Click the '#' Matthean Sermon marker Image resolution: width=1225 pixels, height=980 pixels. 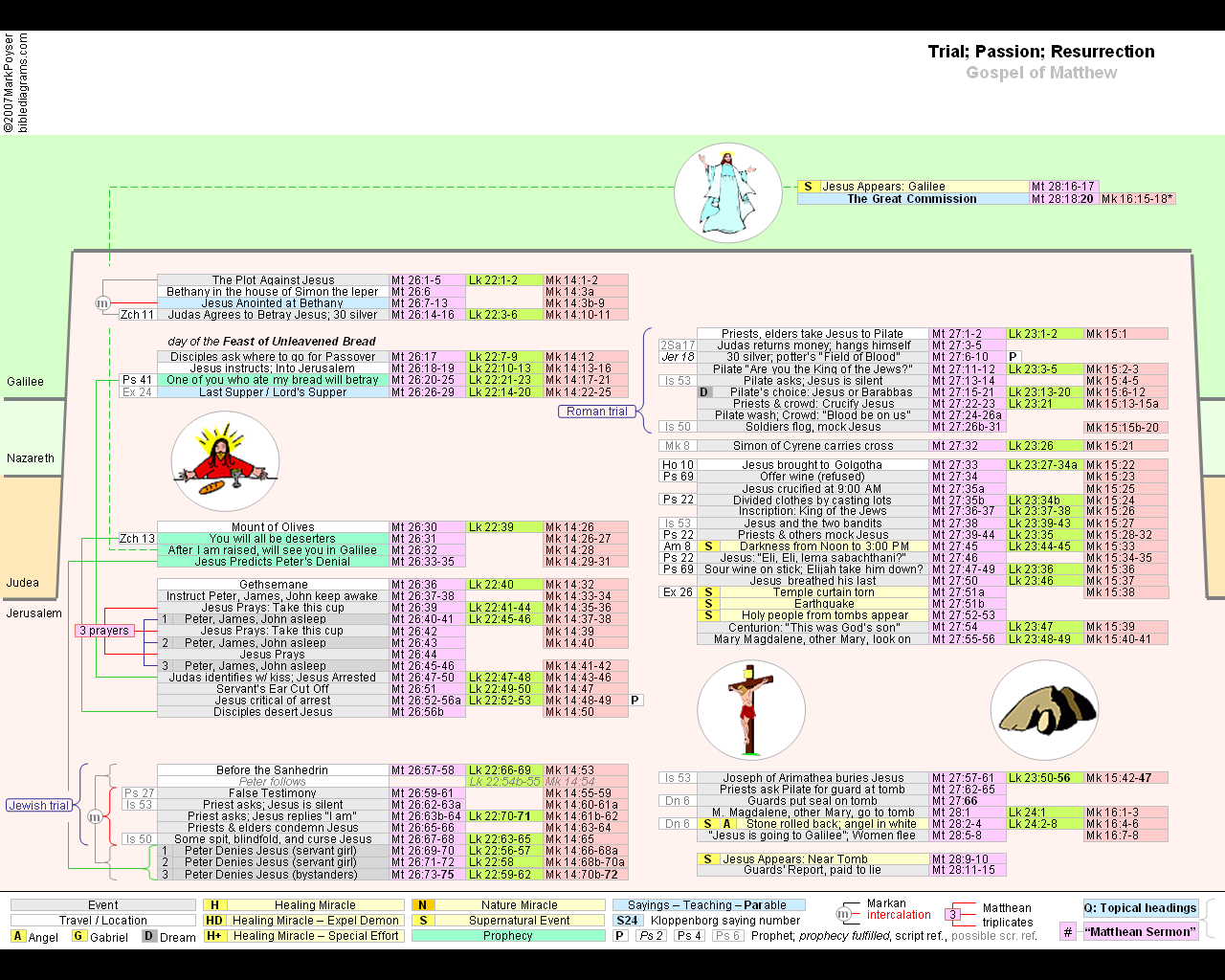(1068, 931)
